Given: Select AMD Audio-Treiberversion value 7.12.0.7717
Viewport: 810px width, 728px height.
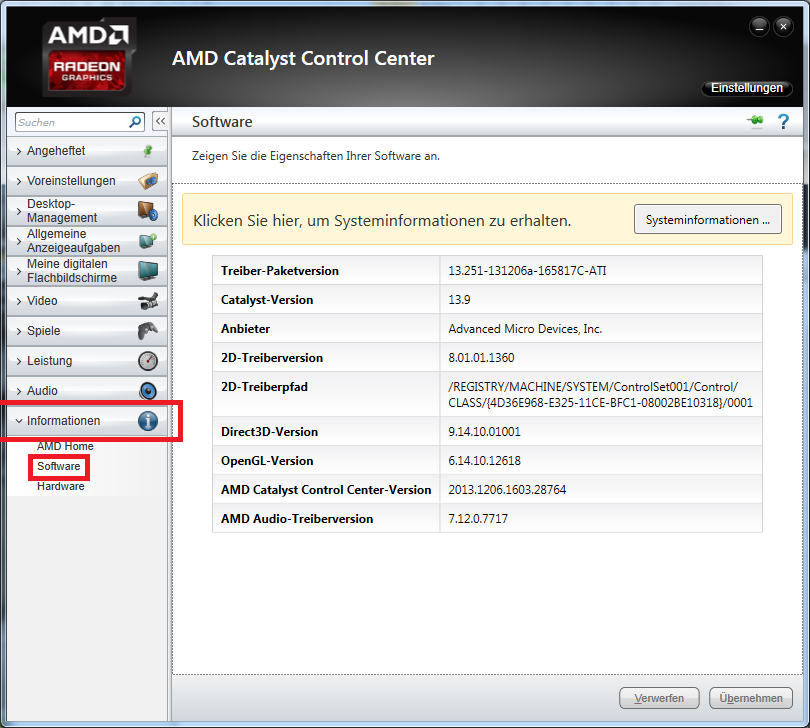Looking at the screenshot, I should [478, 519].
